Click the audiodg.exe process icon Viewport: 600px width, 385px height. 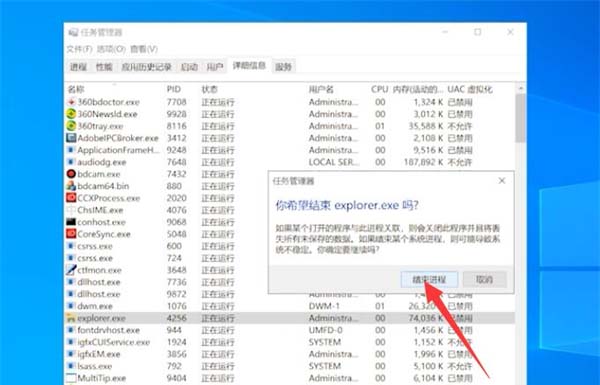click(x=71, y=162)
